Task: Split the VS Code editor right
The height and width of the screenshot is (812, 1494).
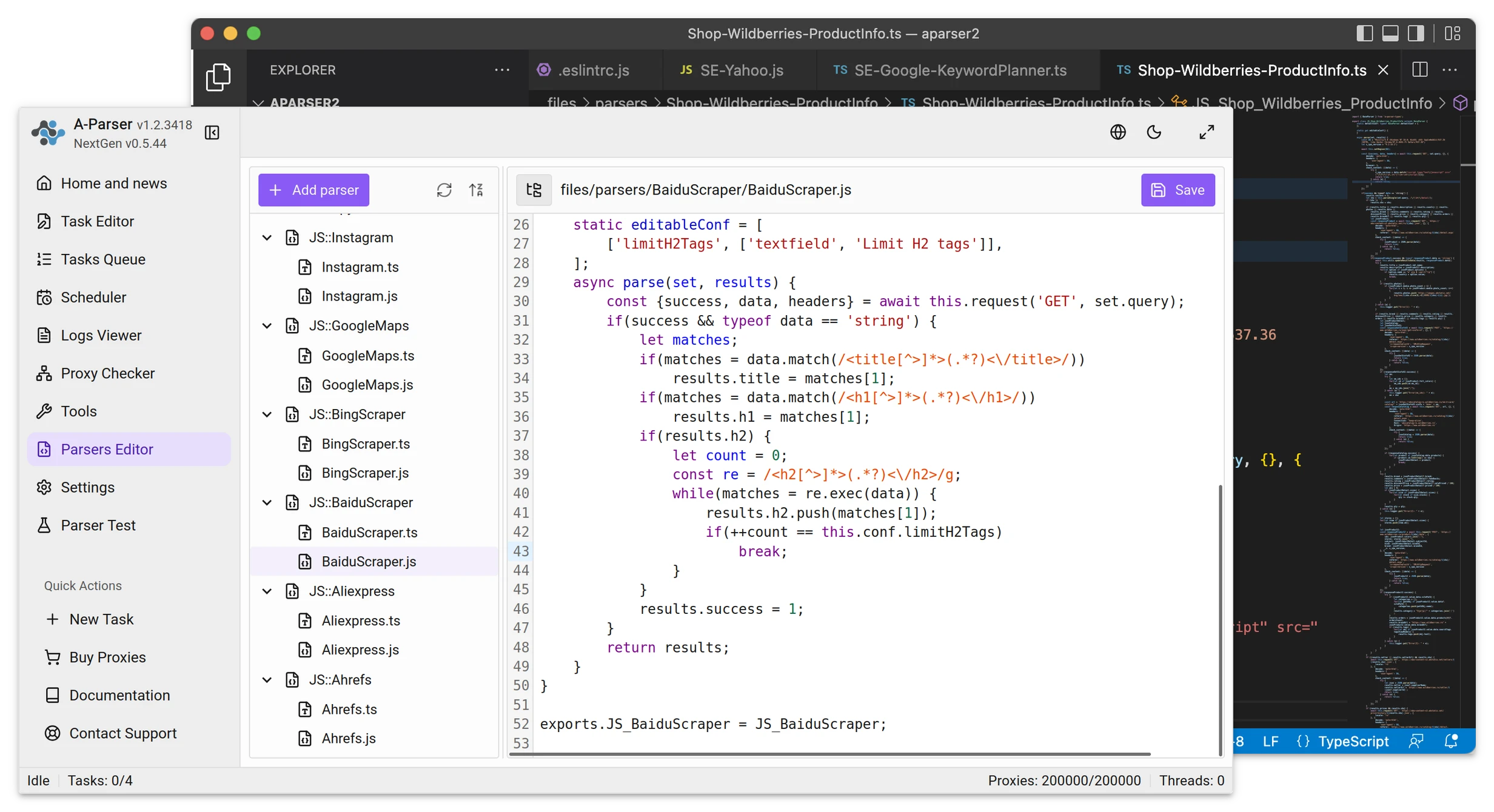Action: (x=1420, y=70)
